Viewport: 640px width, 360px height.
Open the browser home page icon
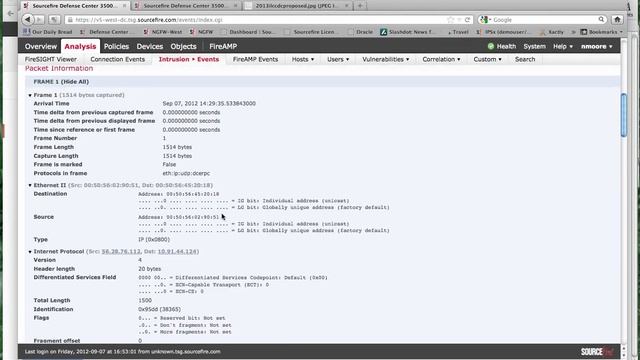[617, 19]
